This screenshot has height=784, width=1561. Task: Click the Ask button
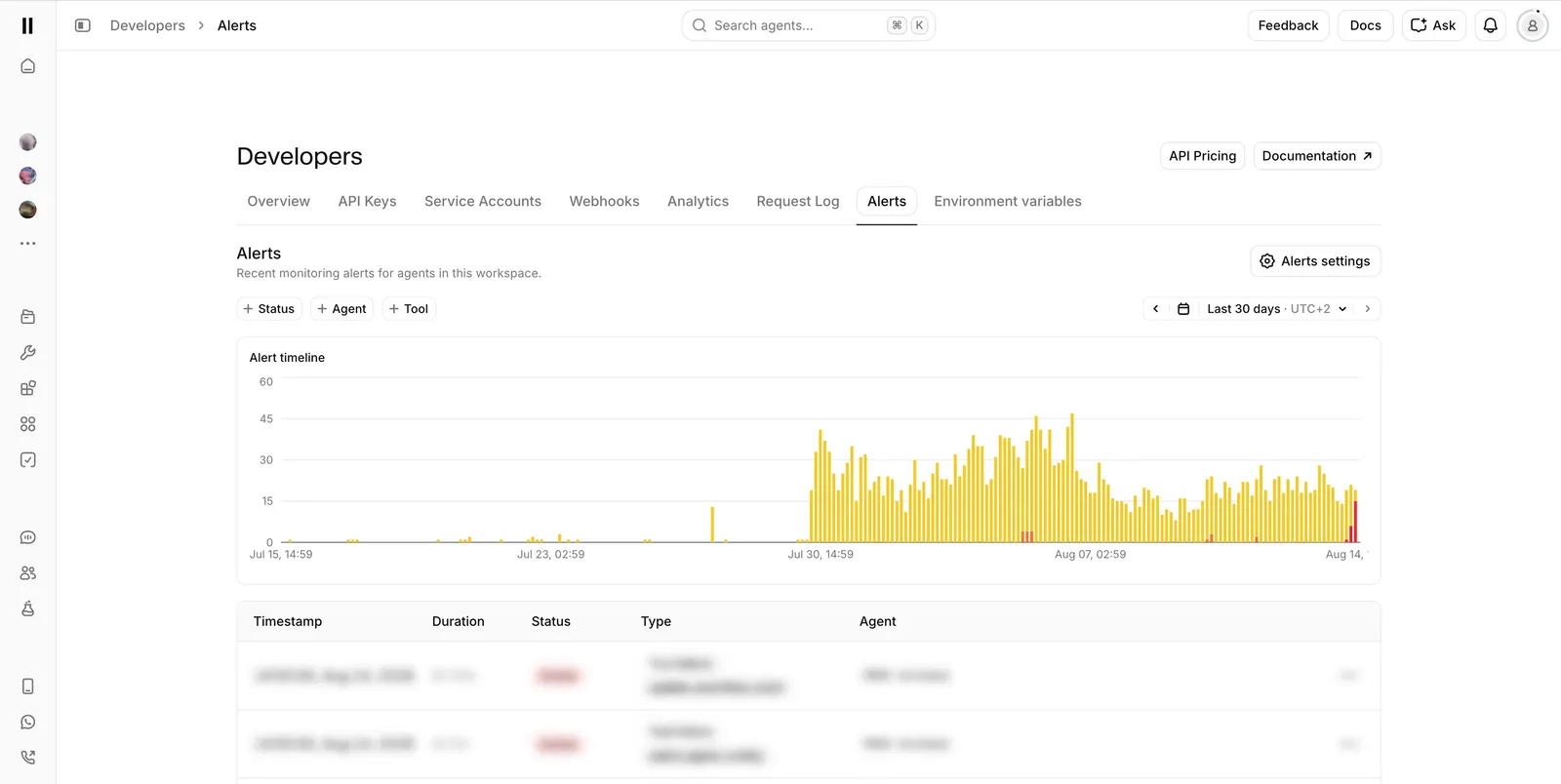click(1434, 25)
